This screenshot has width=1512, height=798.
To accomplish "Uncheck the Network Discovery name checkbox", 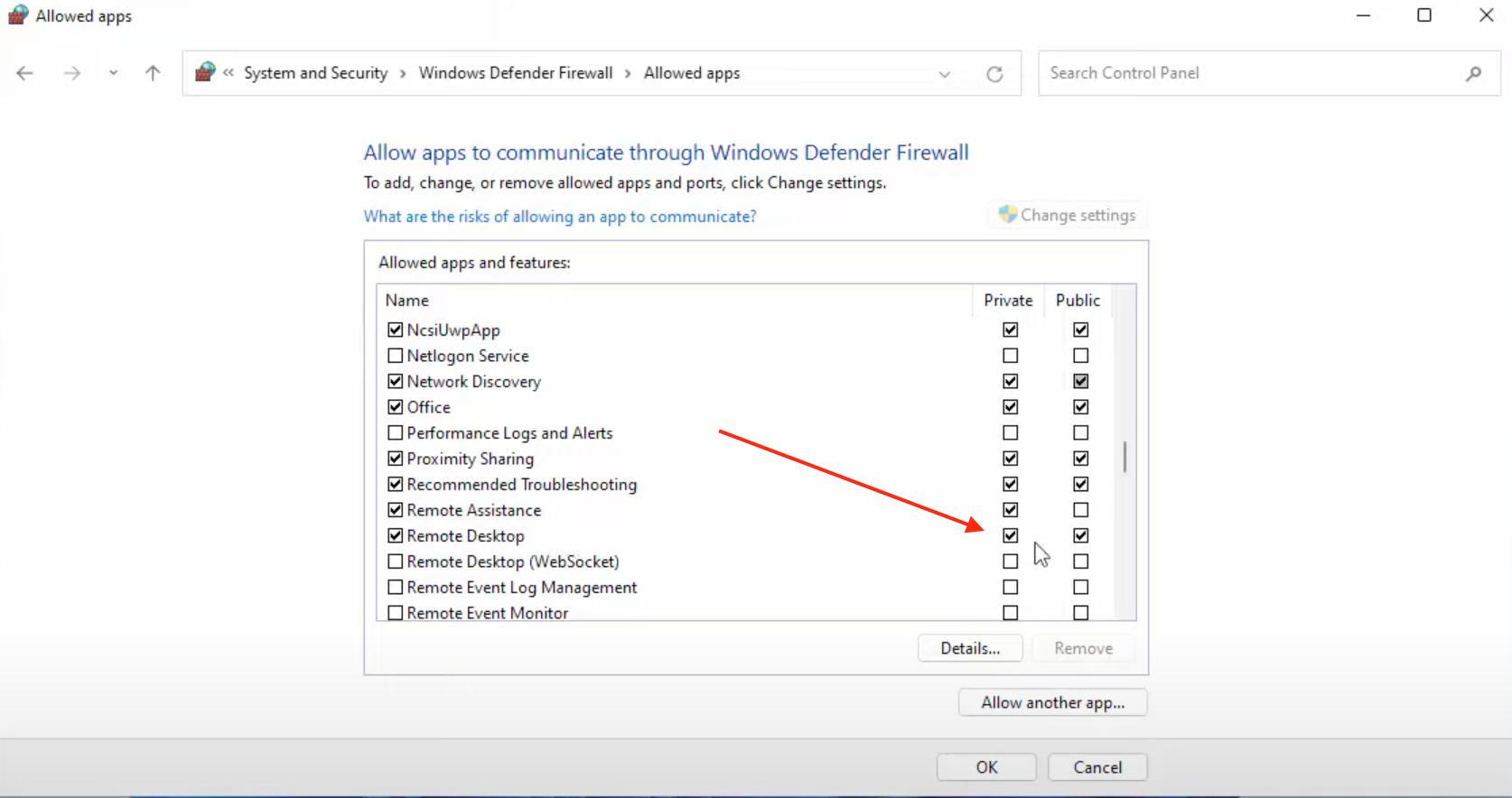I will [395, 382].
